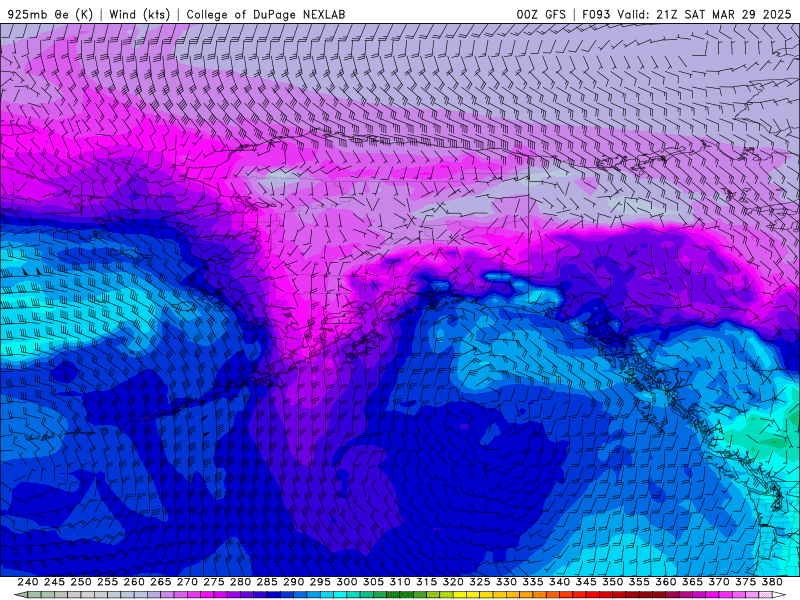This screenshot has height=600, width=800.
Task: Click the 345 value on the color scale
Action: 586,582
